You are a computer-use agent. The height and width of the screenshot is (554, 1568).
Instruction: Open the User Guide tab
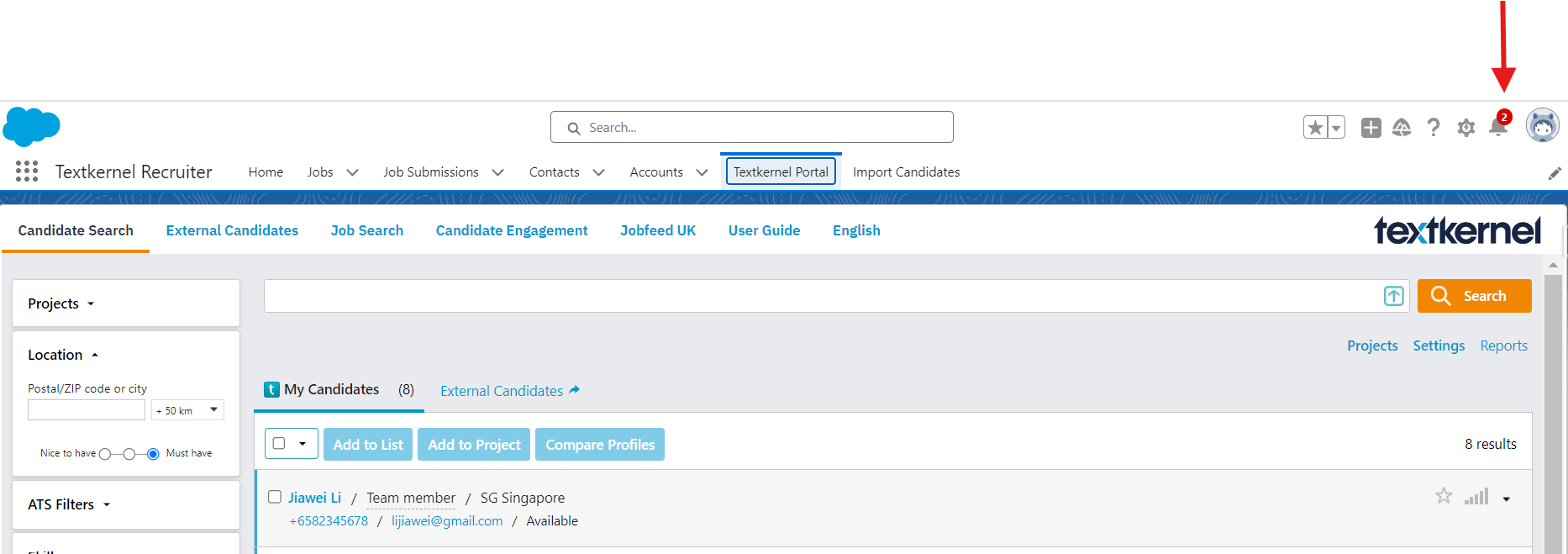click(764, 230)
